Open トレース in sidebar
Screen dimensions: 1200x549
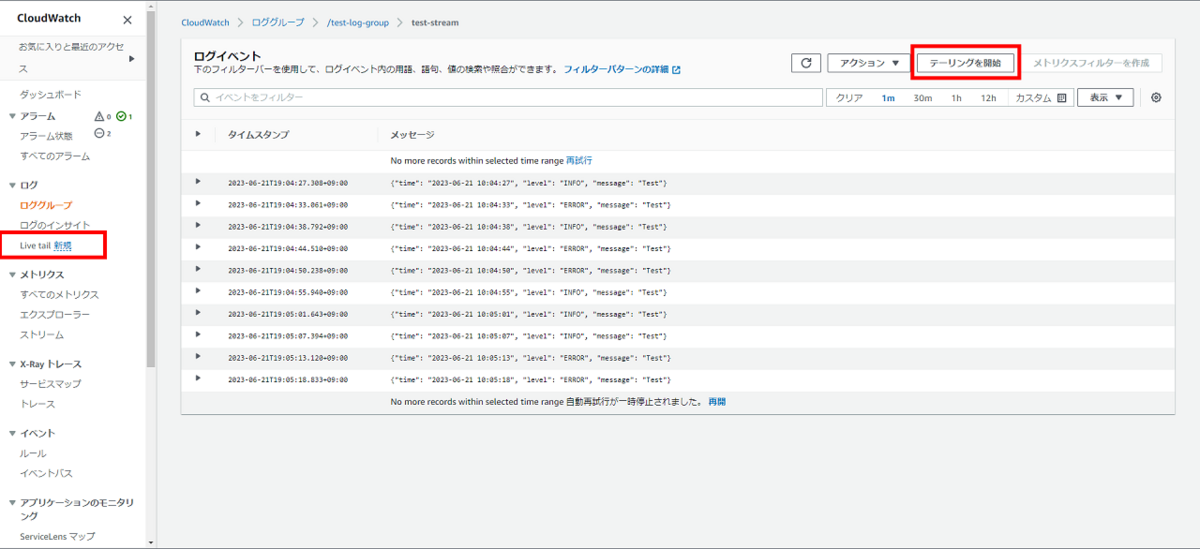point(38,404)
